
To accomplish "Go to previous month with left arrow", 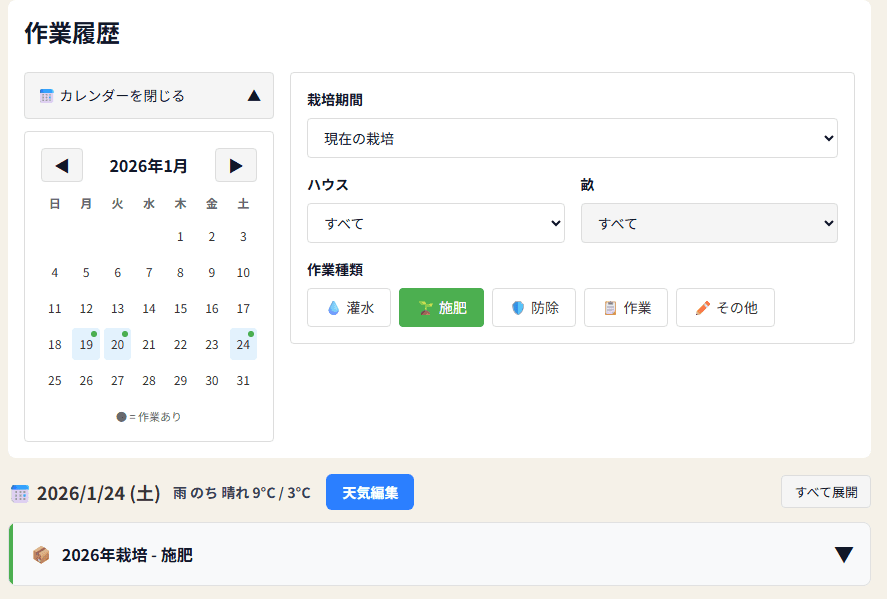I will [x=61, y=165].
